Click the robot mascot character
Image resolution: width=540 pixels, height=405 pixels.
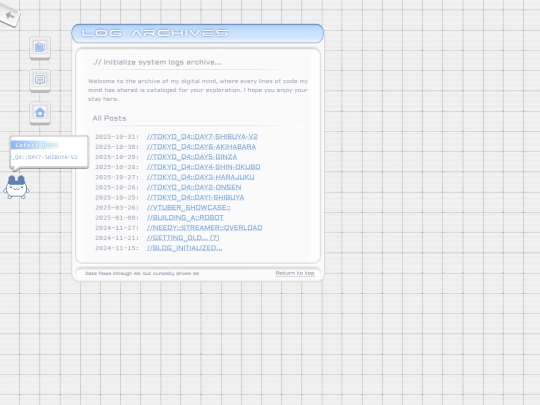(16, 187)
